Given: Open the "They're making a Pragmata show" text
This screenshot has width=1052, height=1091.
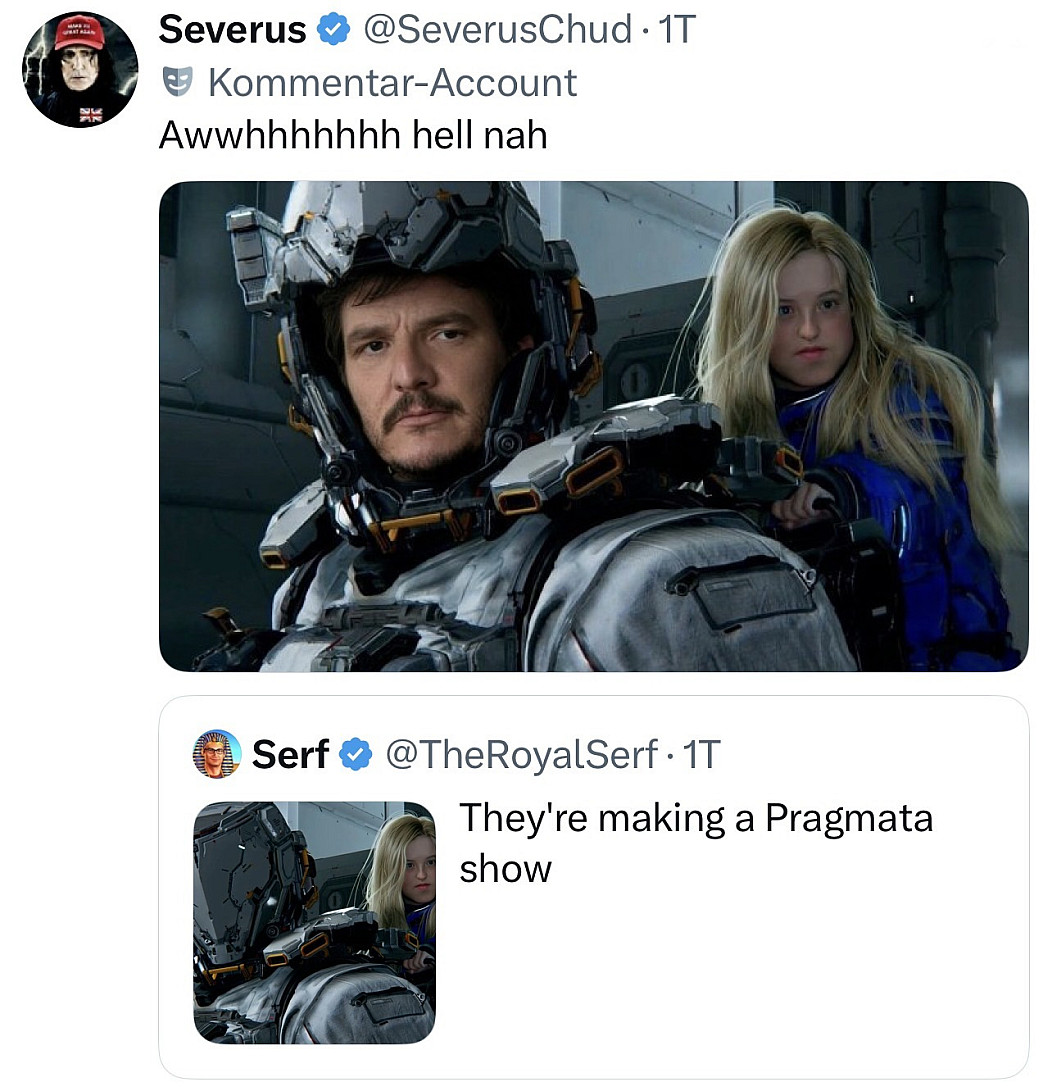Looking at the screenshot, I should pyautogui.click(x=695, y=842).
